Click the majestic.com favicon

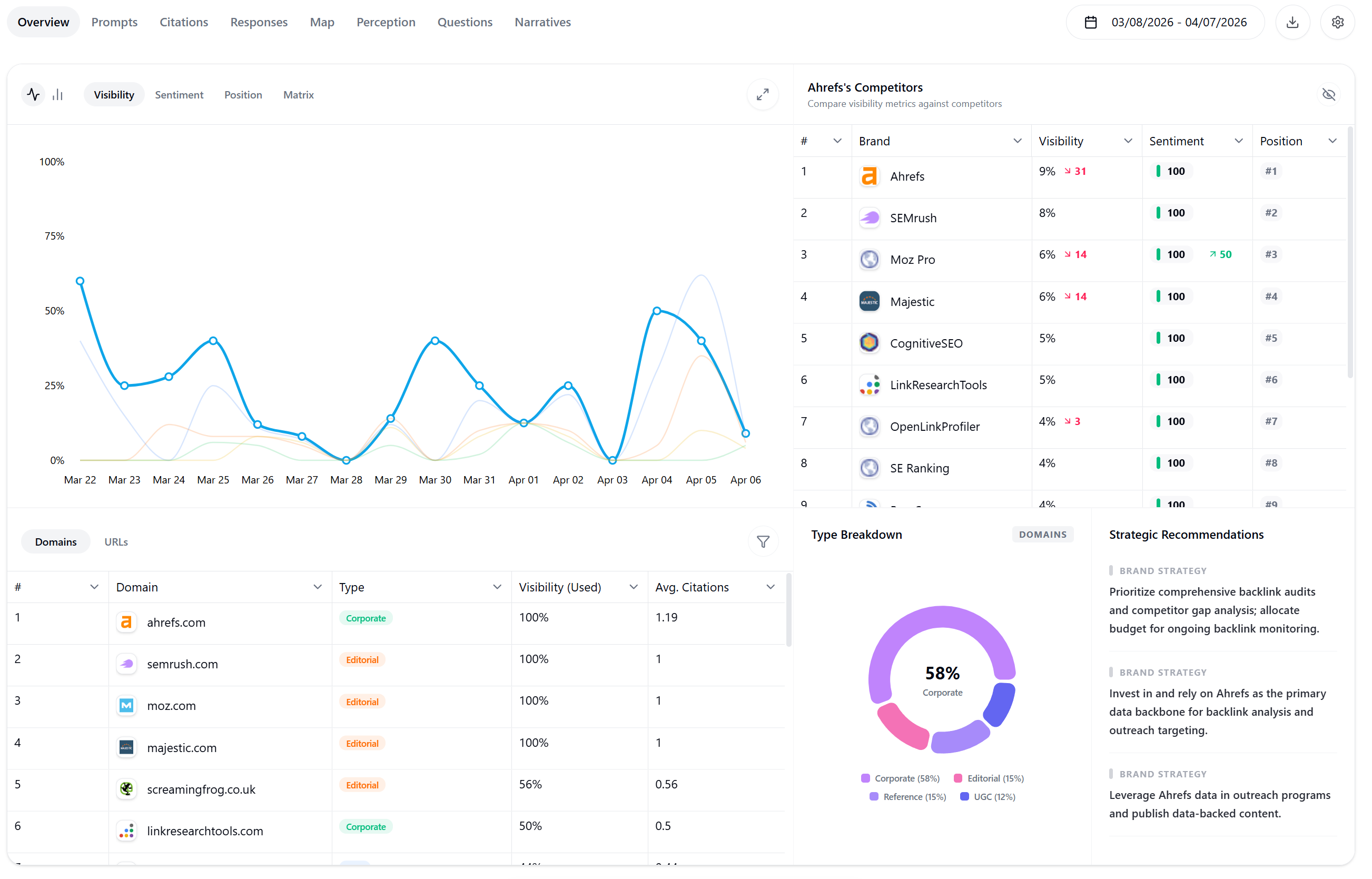click(126, 747)
